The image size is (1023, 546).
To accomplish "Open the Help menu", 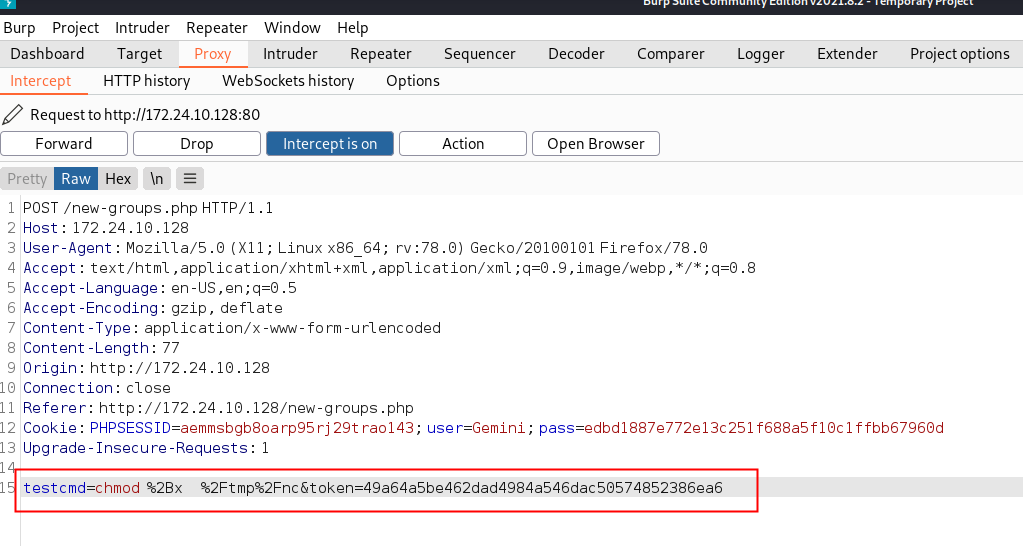I will coord(353,28).
